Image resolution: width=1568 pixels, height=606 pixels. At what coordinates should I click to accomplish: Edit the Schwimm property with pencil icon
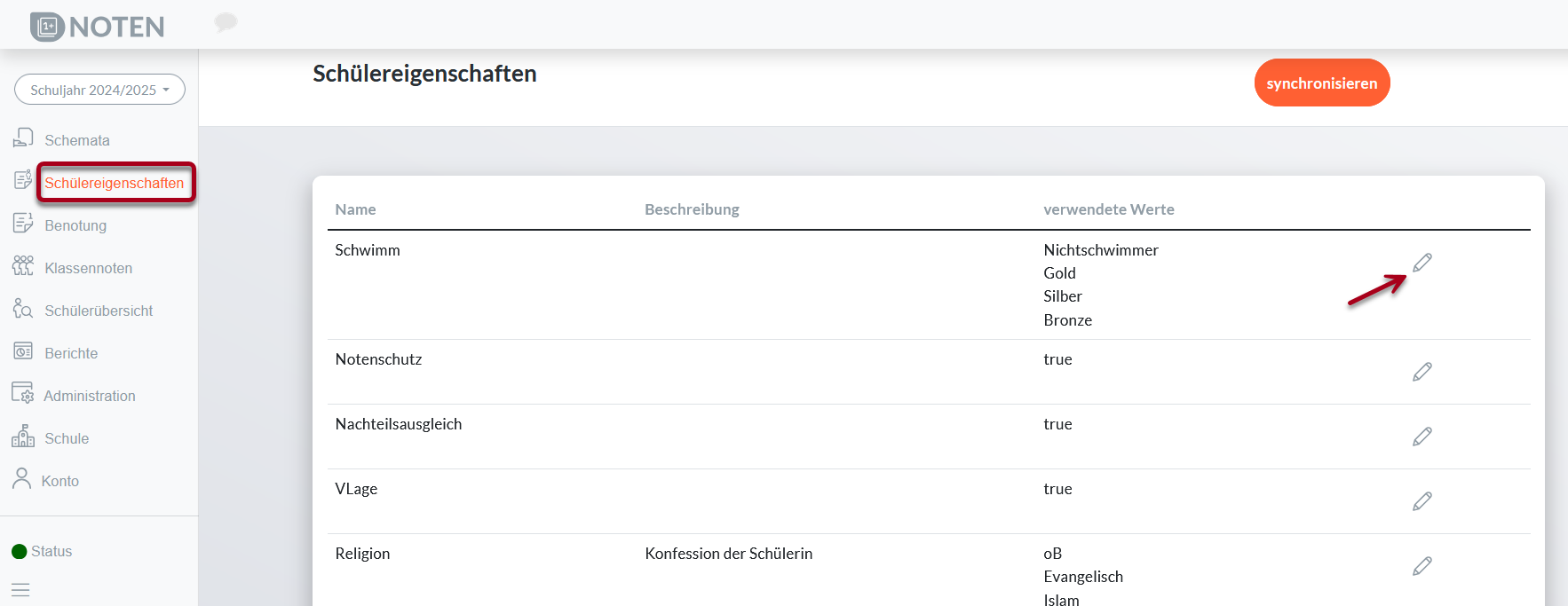point(1422,263)
